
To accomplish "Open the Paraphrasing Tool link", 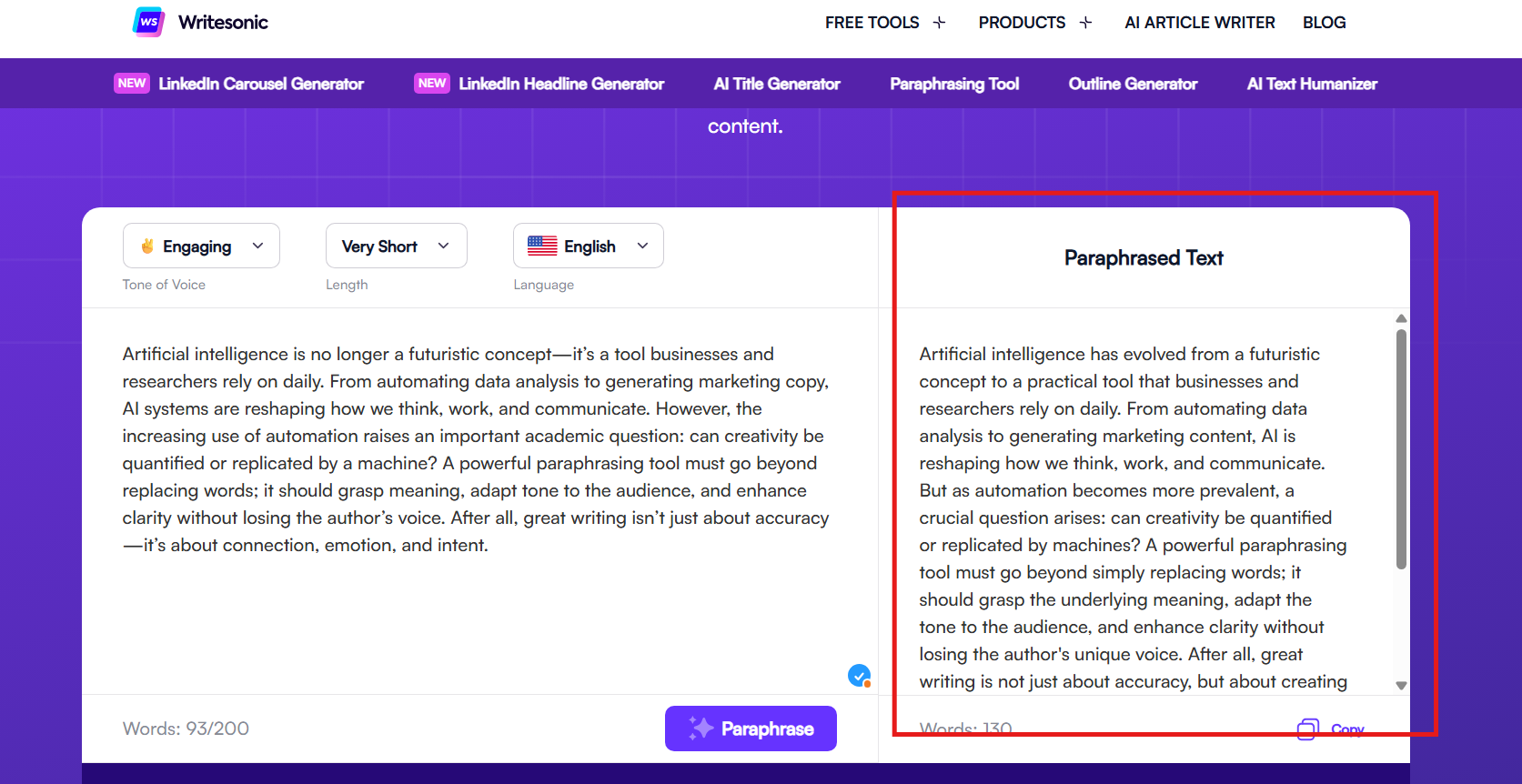I will [x=954, y=84].
